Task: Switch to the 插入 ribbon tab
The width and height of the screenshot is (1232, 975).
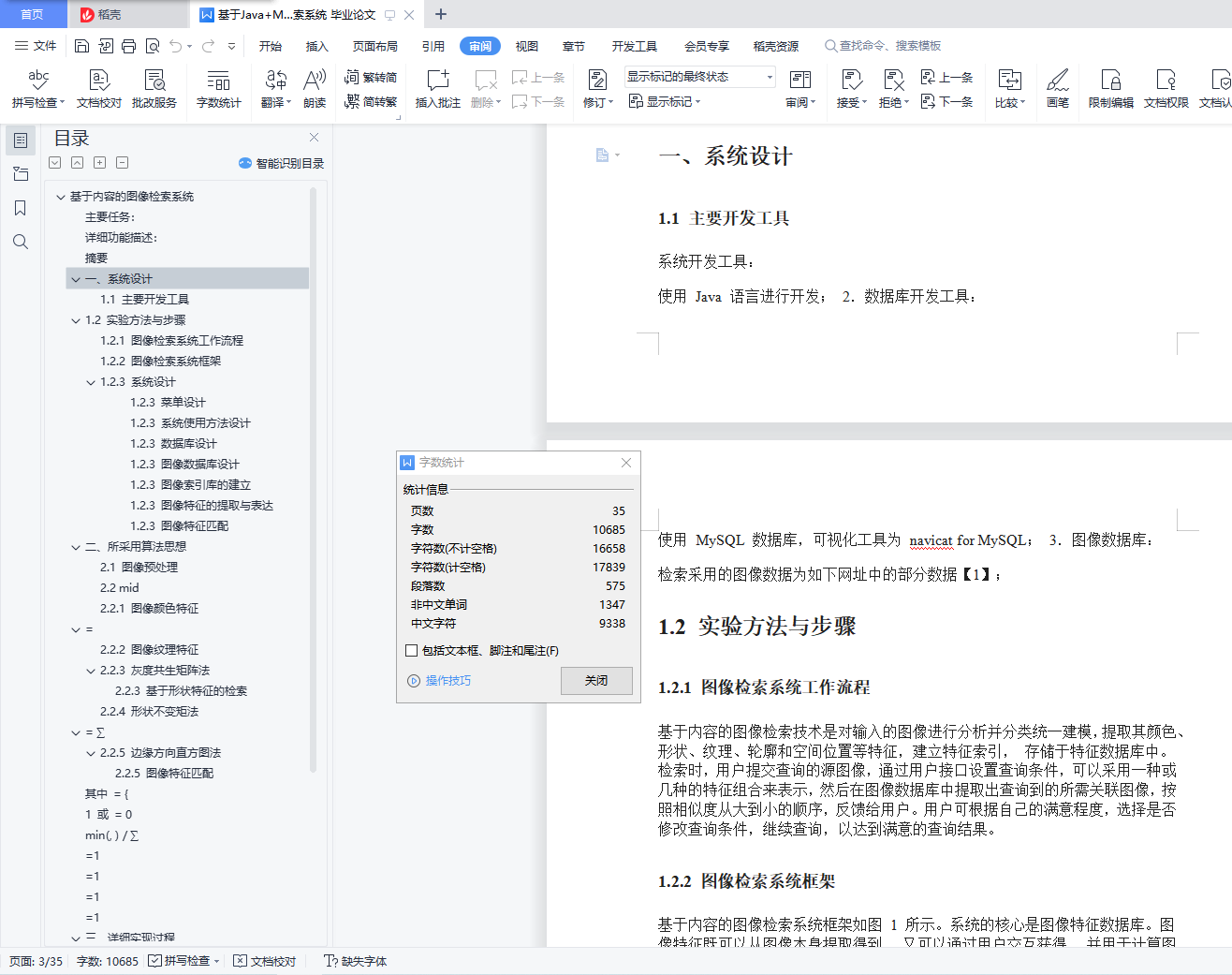Action: pos(317,46)
